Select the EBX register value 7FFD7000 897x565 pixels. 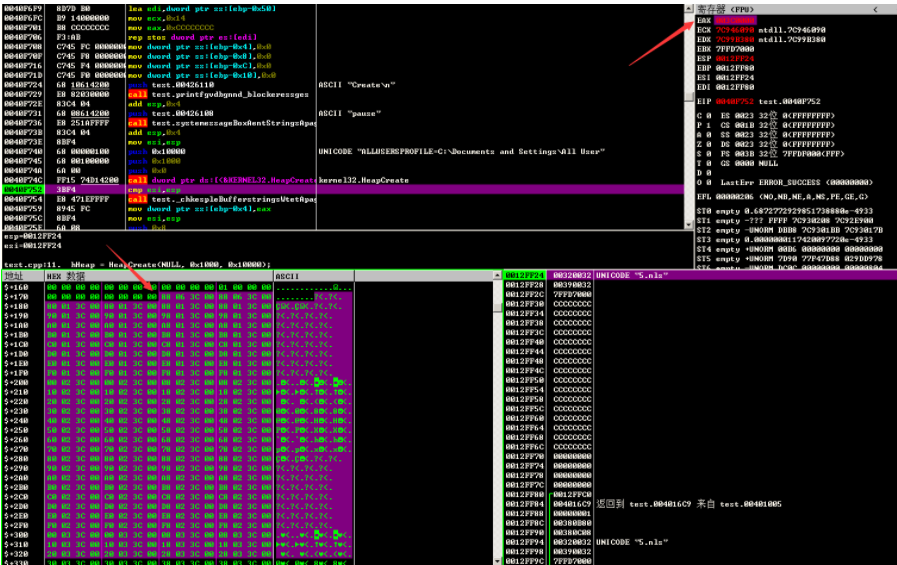click(735, 49)
